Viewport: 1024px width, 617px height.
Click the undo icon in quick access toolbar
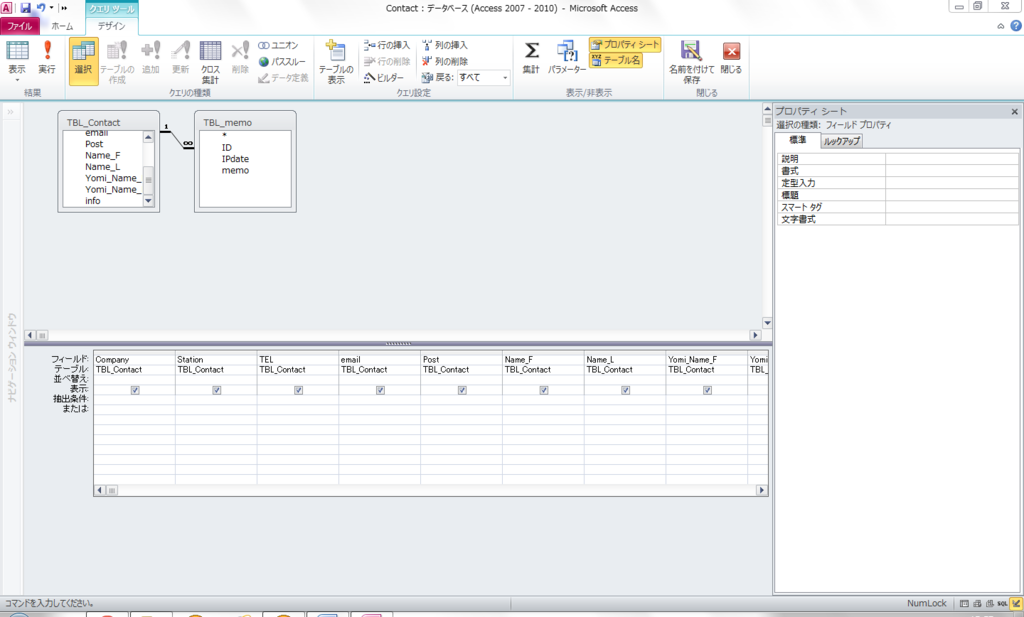tap(40, 8)
